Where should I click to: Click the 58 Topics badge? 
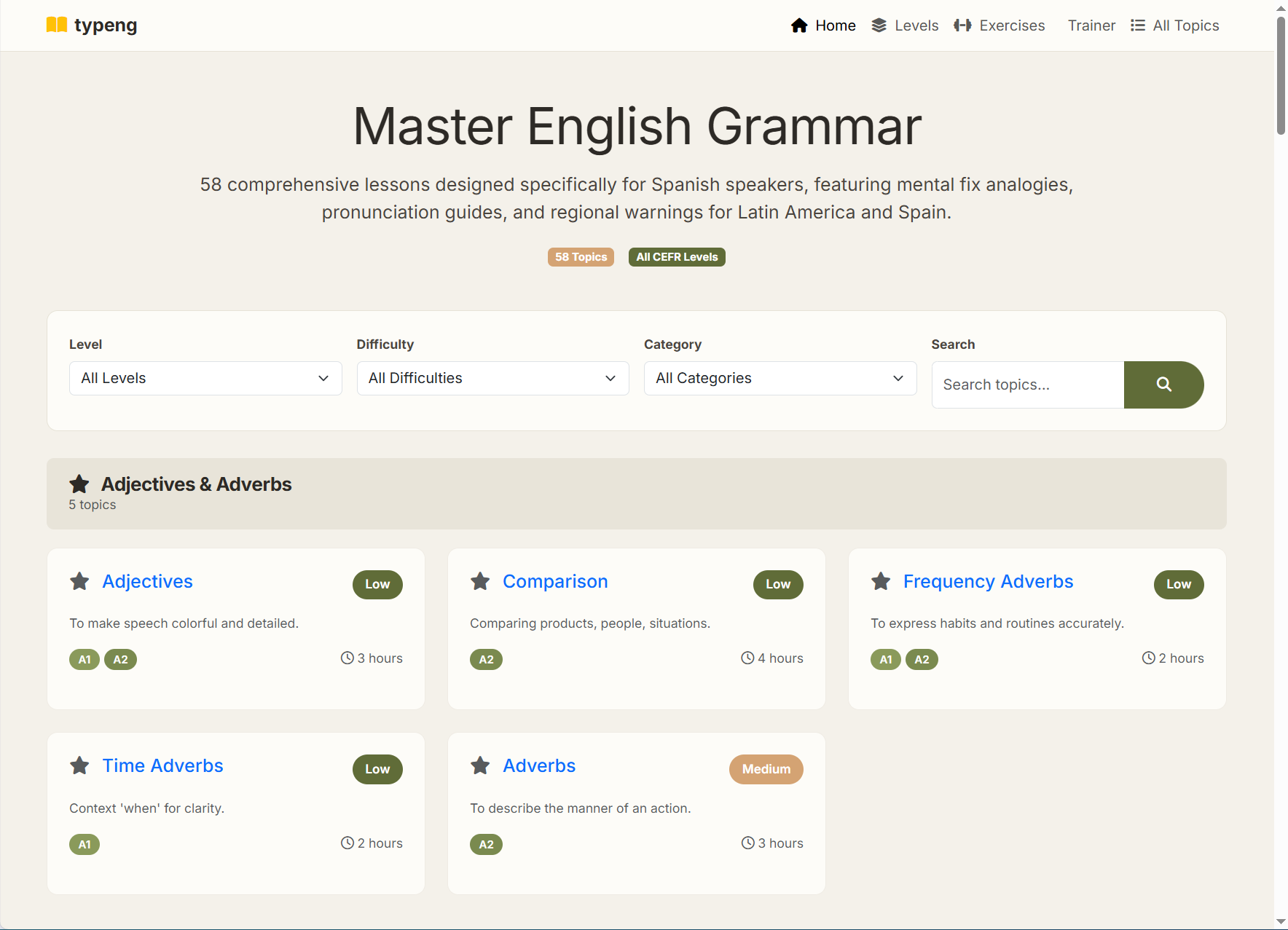tap(581, 257)
